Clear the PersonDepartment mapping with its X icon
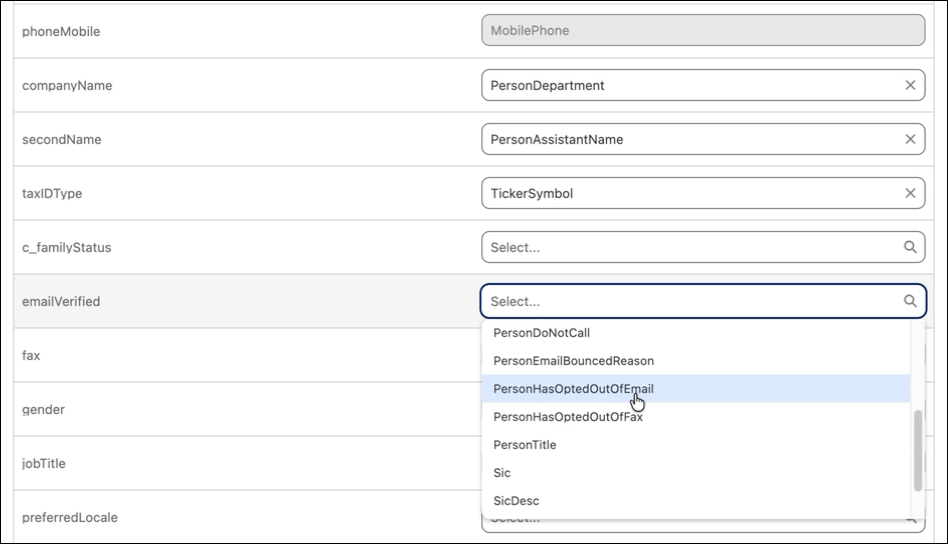This screenshot has width=948, height=544. point(910,85)
